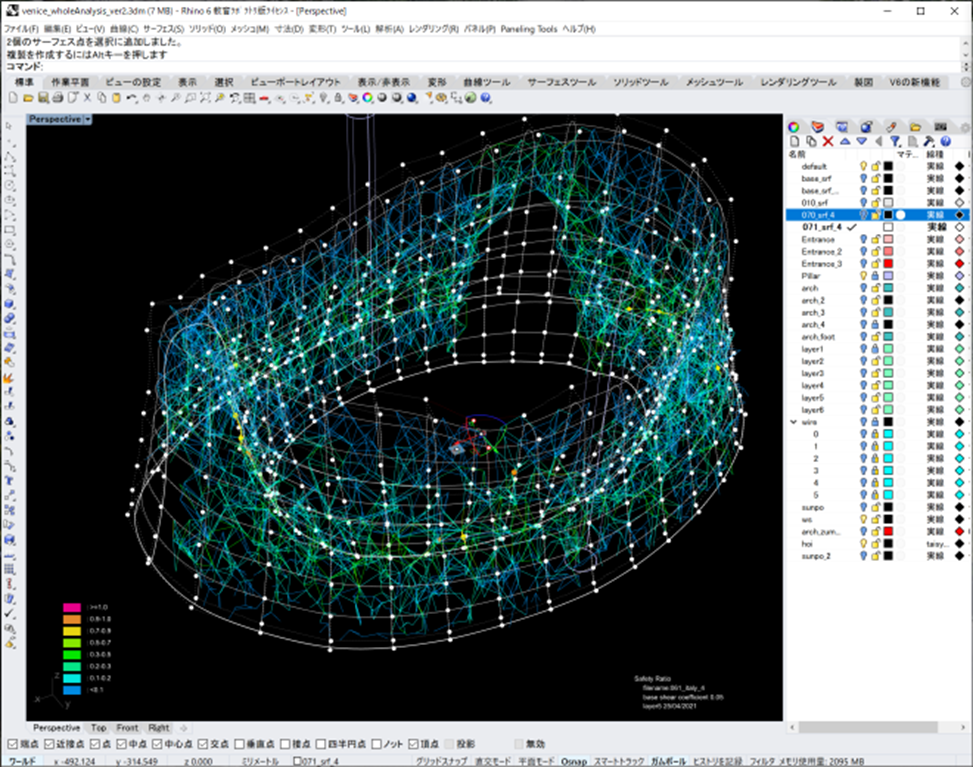Screen dimensions: 973x767
Task: Toggle the 端点 osnap checkbox
Action: (x=12, y=744)
